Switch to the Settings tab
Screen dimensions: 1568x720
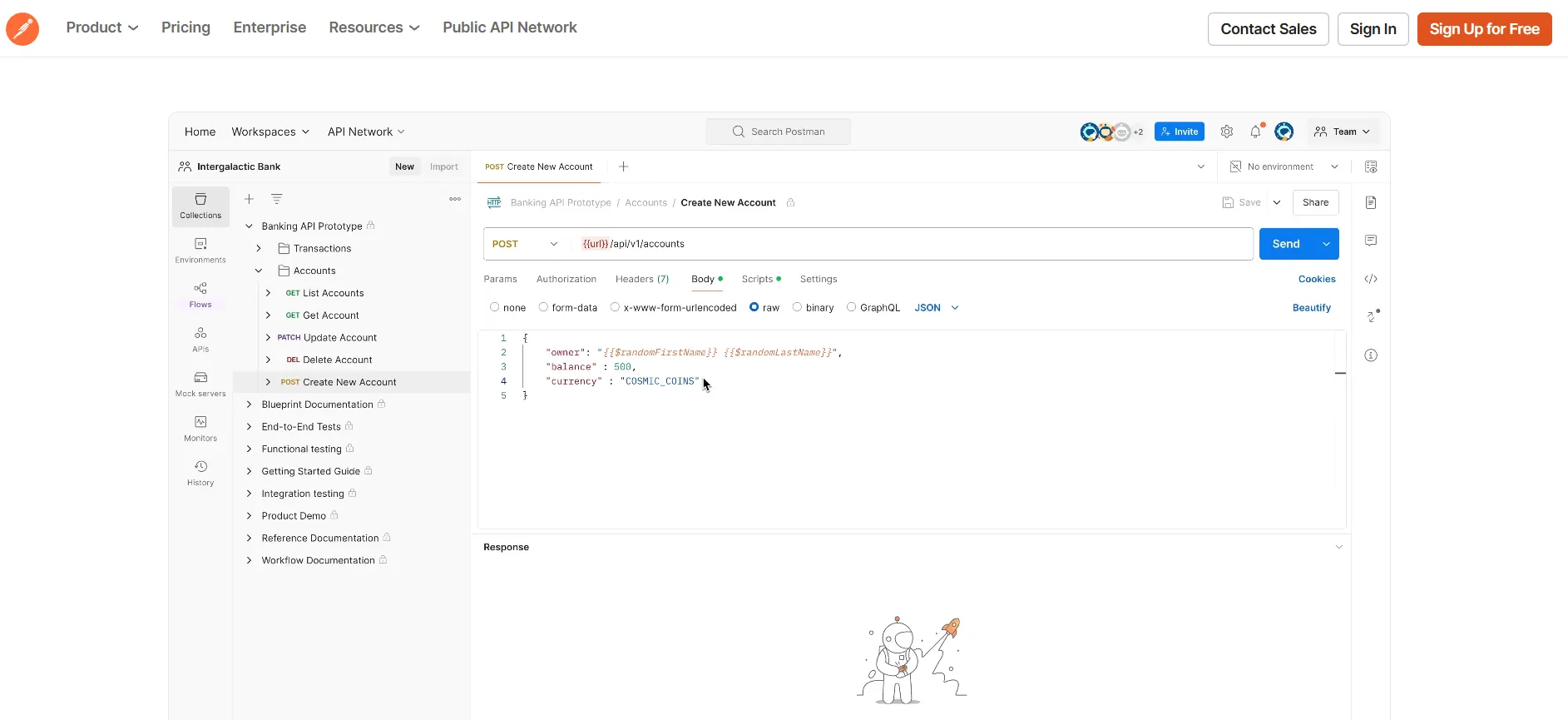819,279
